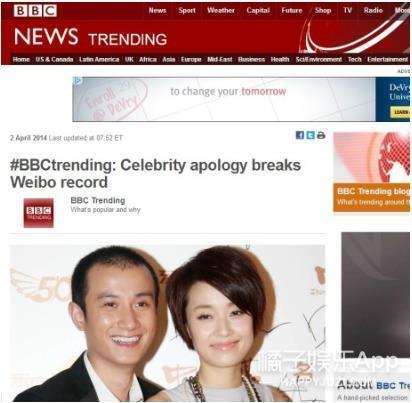Open the BBC Trending author link
Image resolution: width=412 pixels, height=403 pixels.
click(98, 200)
